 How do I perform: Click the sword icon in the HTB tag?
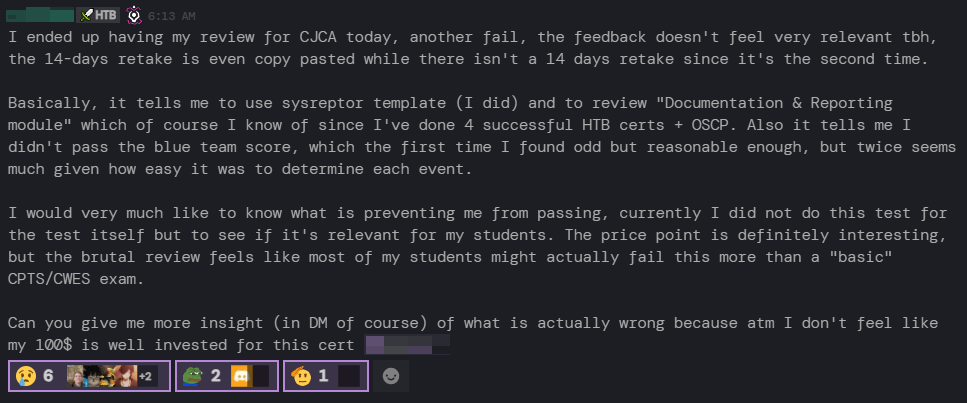[x=87, y=17]
